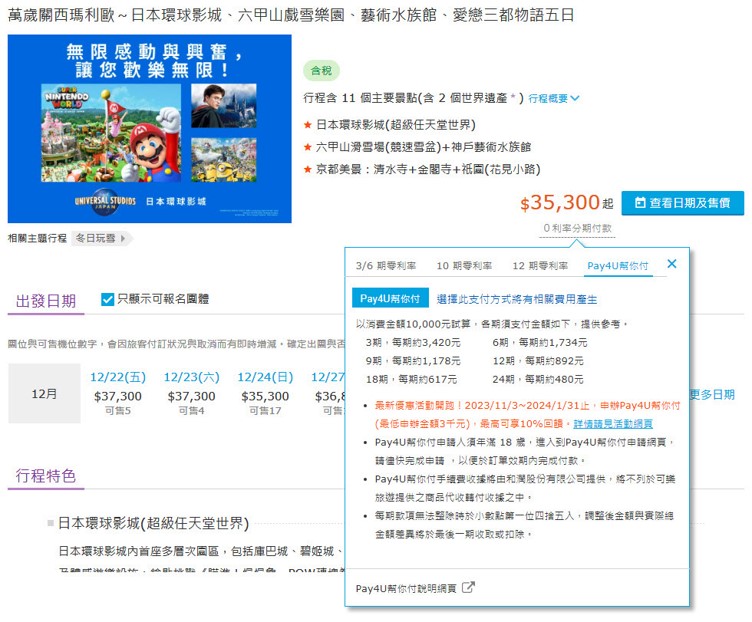This screenshot has height=622, width=752.
Task: Click 0利率分期付款 link
Action: click(x=577, y=228)
